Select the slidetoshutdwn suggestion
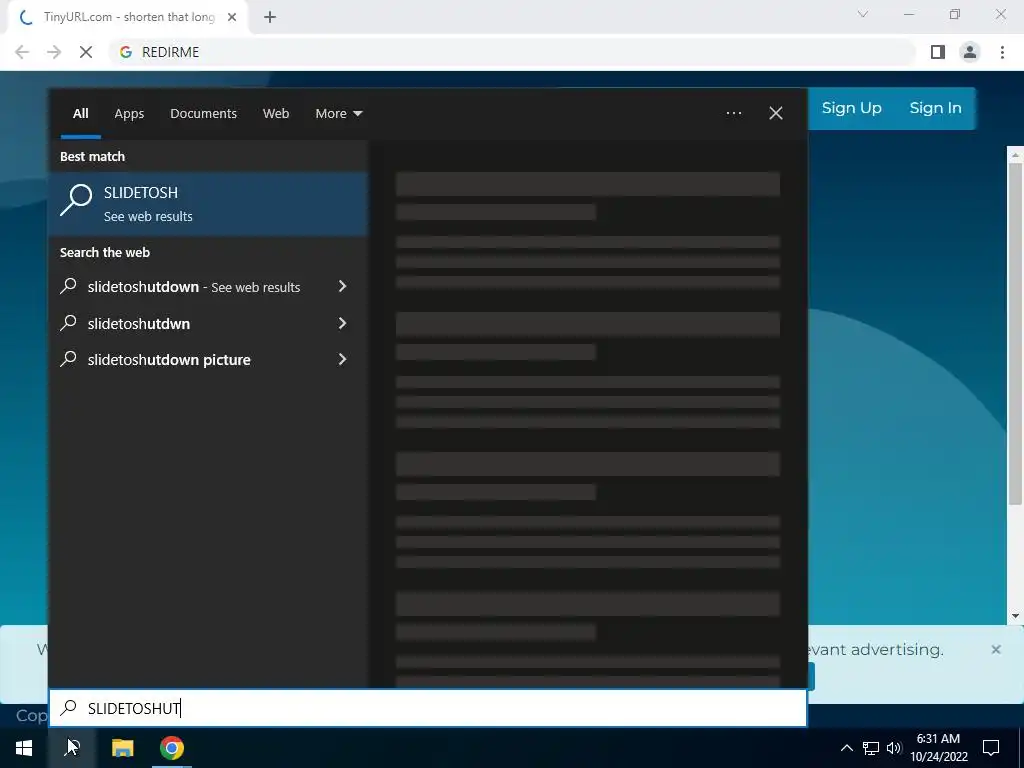The width and height of the screenshot is (1024, 768). (x=138, y=323)
